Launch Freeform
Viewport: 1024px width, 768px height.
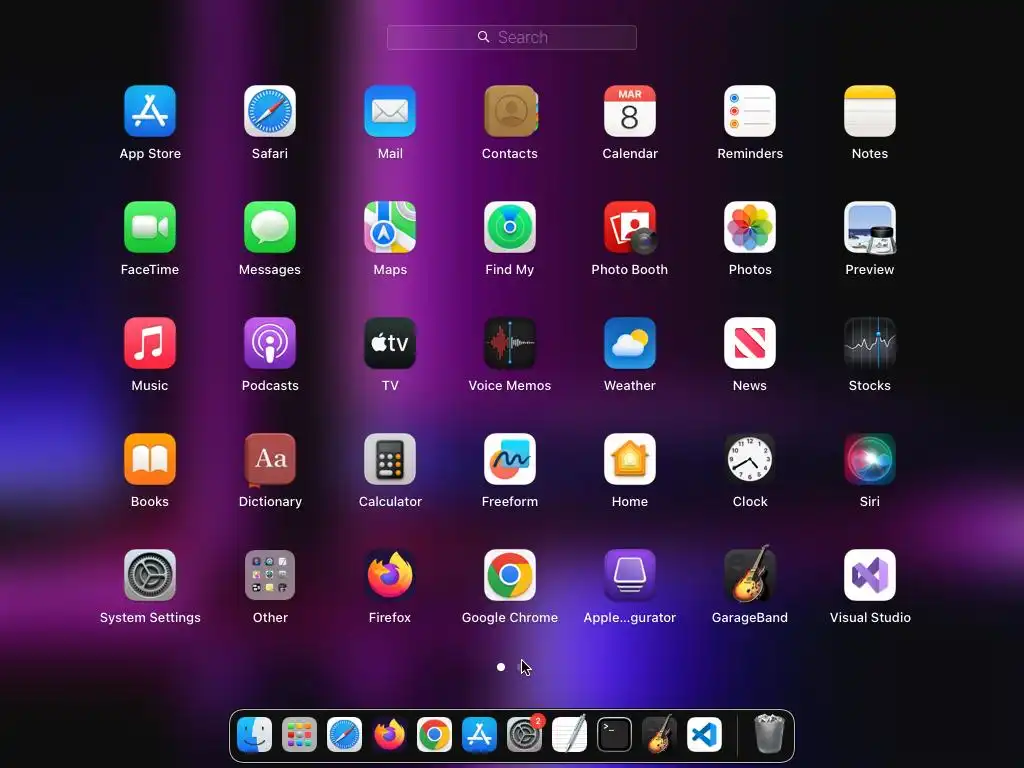point(510,459)
